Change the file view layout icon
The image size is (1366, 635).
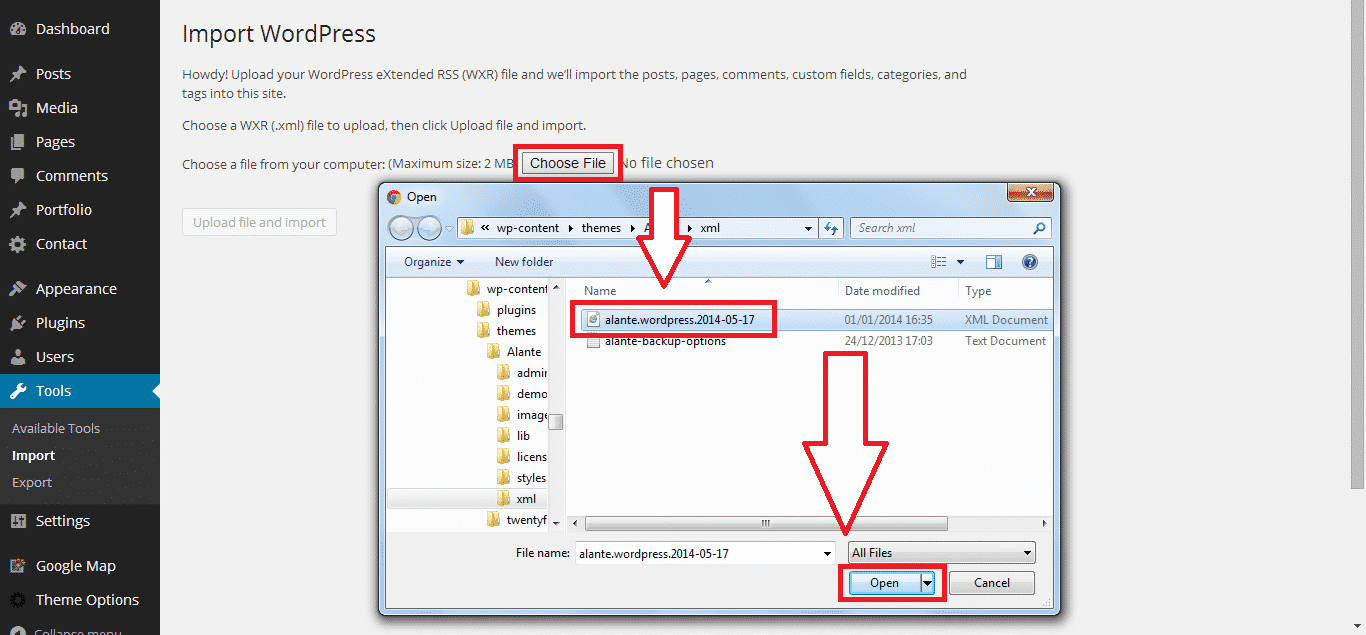click(938, 262)
